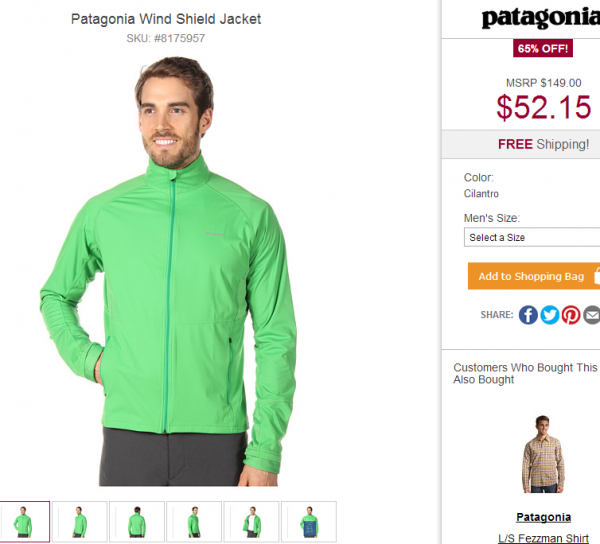Click the 65% OFF badge
600x544 pixels.
[x=543, y=48]
